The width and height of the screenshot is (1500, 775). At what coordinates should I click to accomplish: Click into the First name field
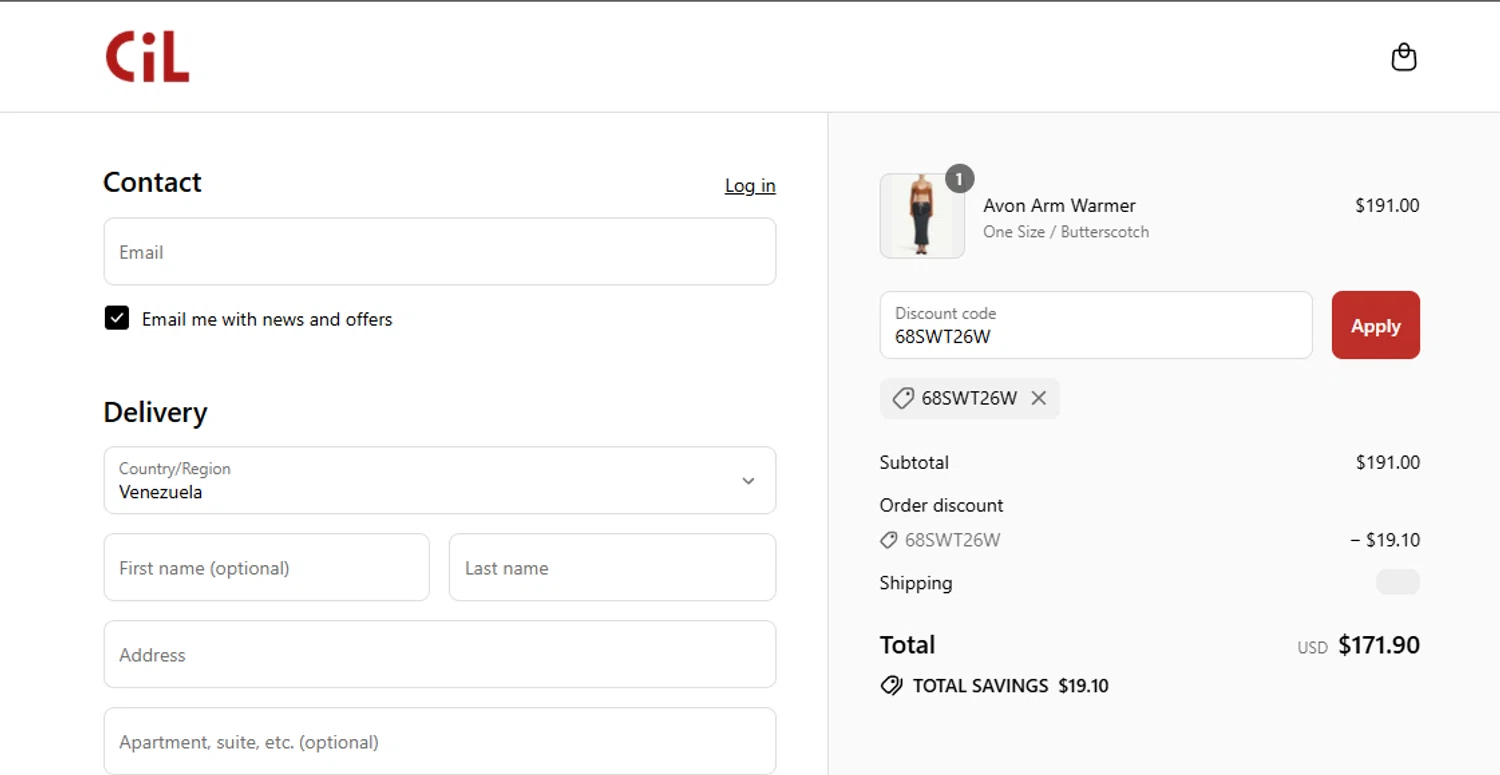266,568
